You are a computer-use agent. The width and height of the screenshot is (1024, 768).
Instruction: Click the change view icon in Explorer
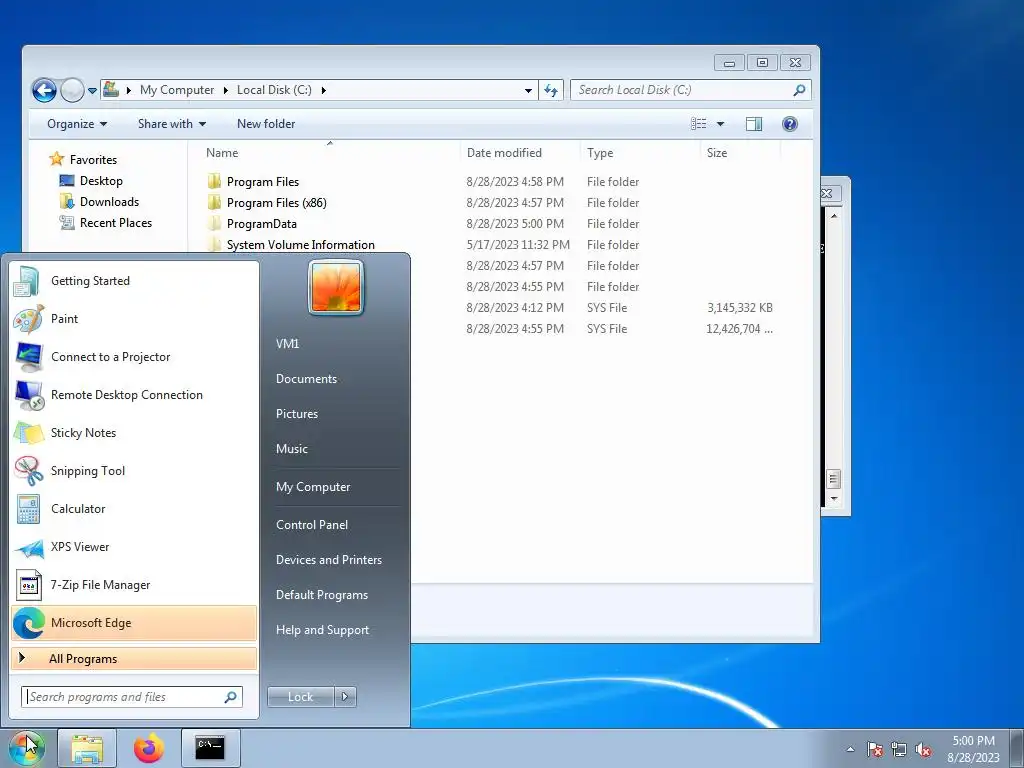[x=698, y=123]
